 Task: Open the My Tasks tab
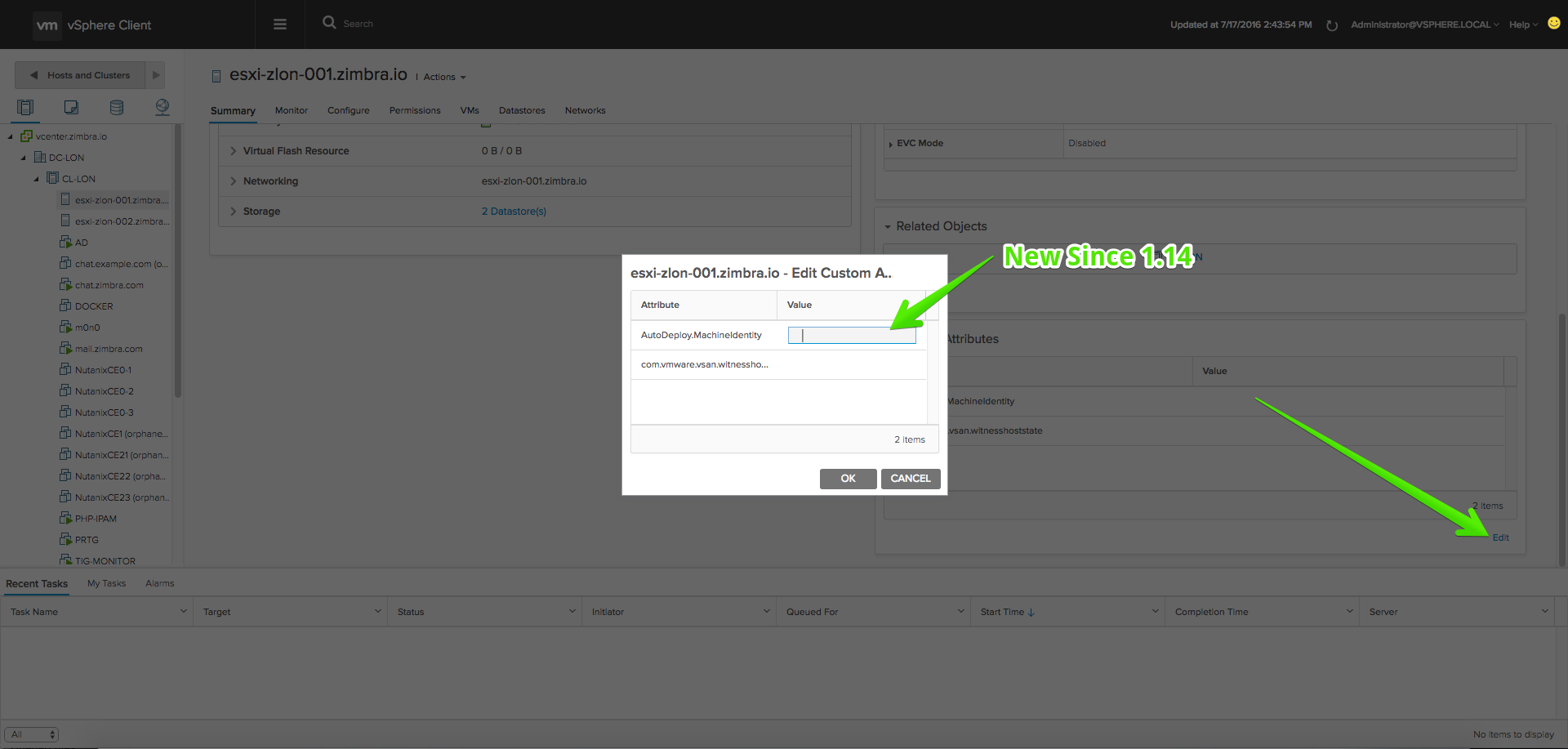tap(106, 583)
